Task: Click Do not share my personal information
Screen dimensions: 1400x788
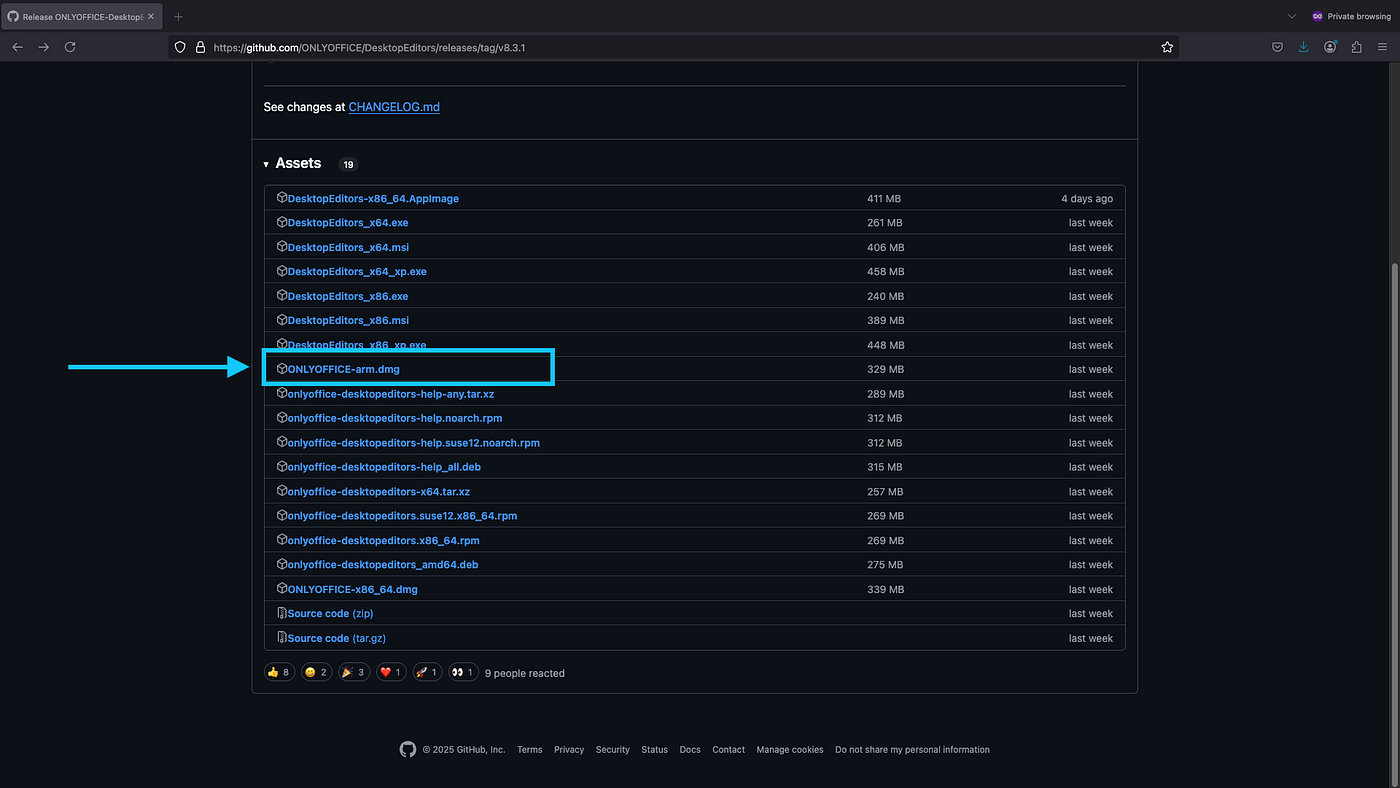Action: point(913,750)
